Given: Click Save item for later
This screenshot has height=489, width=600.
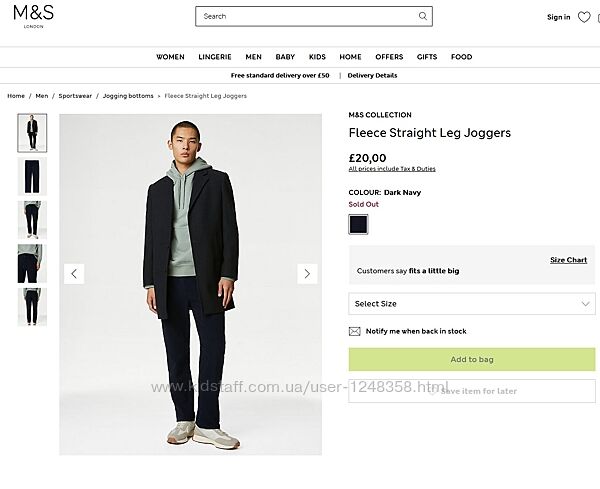Looking at the screenshot, I should coord(472,391).
